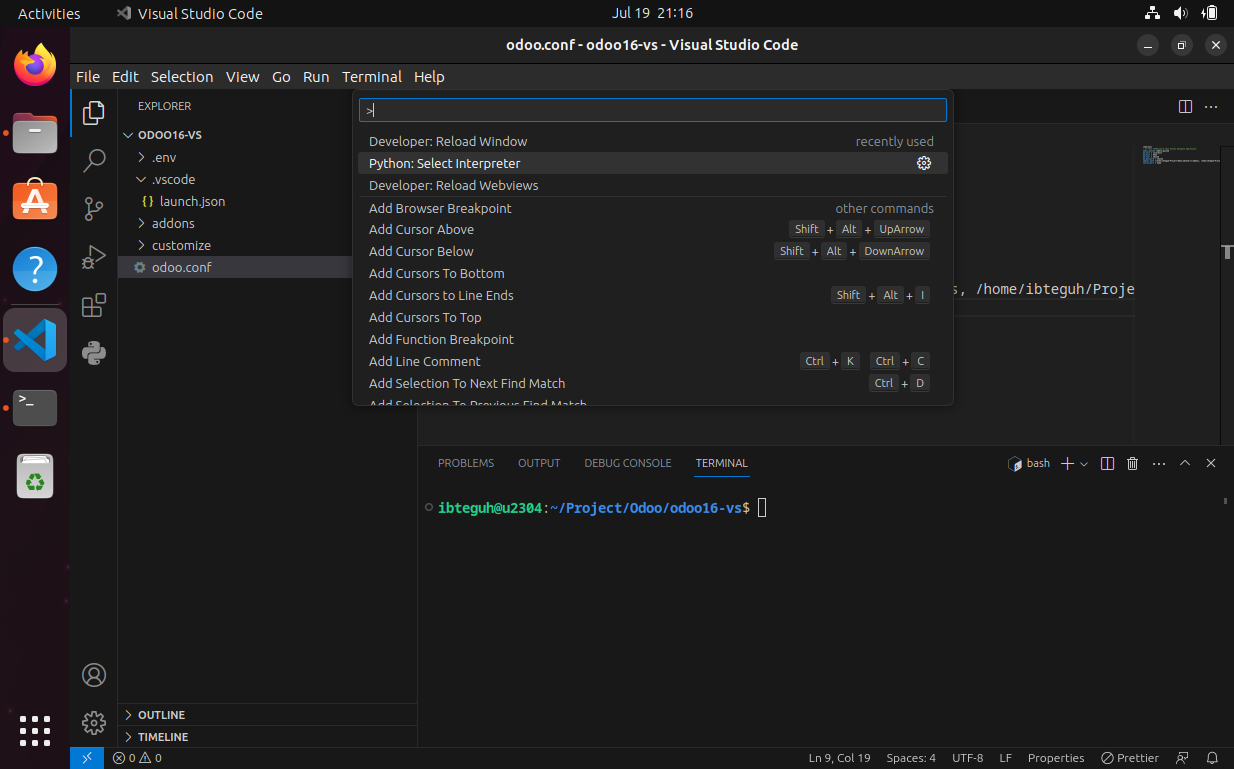Click inside the command palette input field

(652, 109)
